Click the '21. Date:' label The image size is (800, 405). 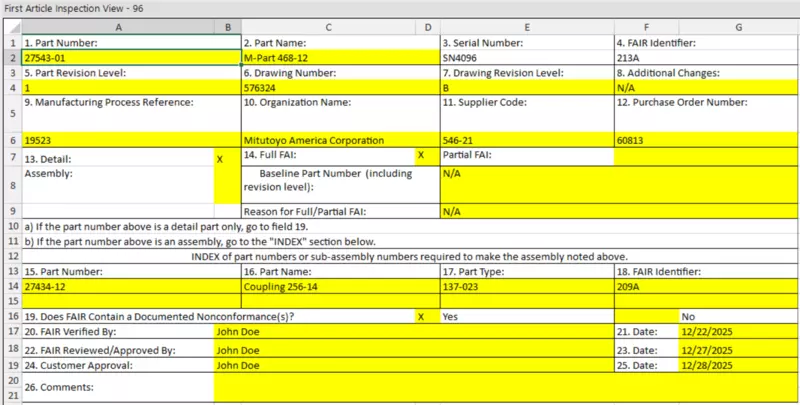[637, 332]
